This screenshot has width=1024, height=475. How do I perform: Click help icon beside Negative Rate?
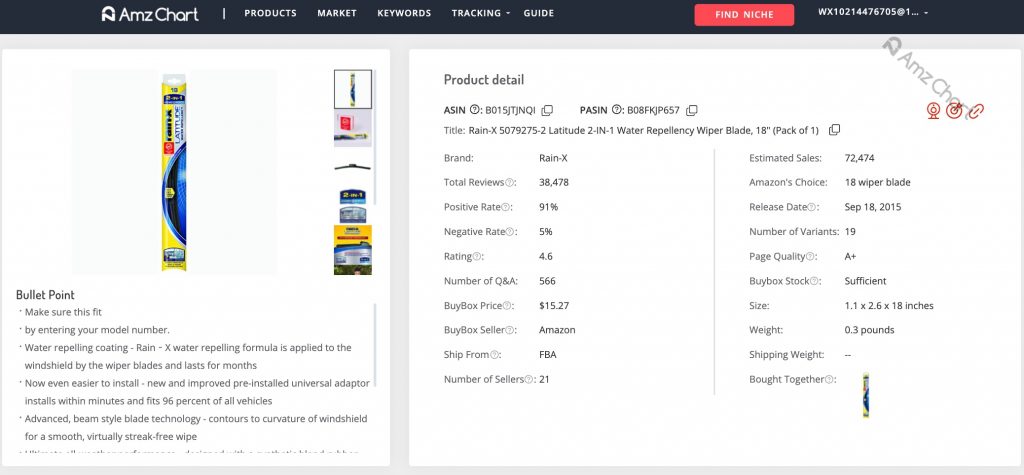pos(509,232)
